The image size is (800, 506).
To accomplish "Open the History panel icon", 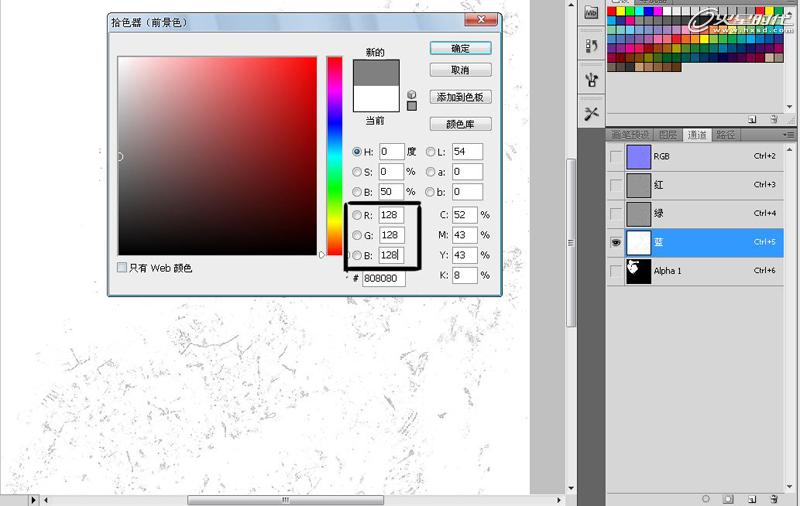I will [x=591, y=45].
